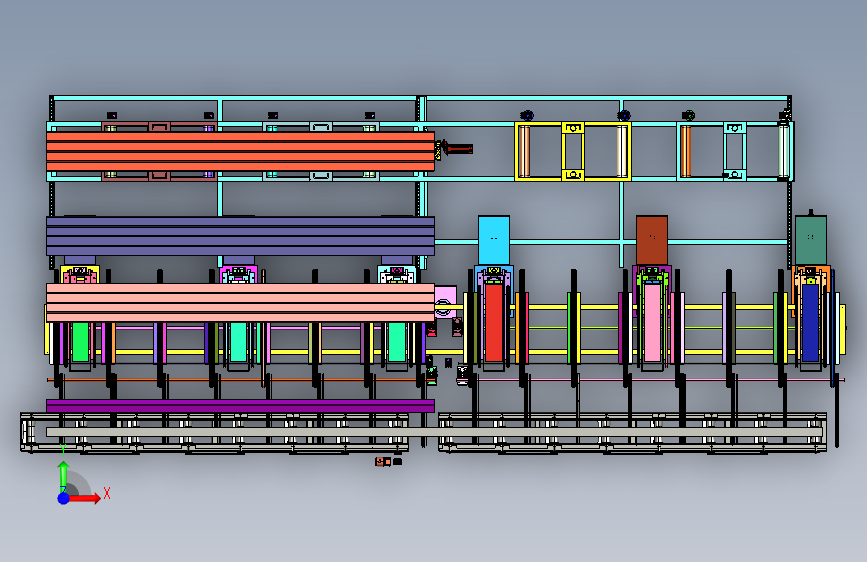Select the teal green box at the right
The image size is (867, 562).
(x=811, y=241)
